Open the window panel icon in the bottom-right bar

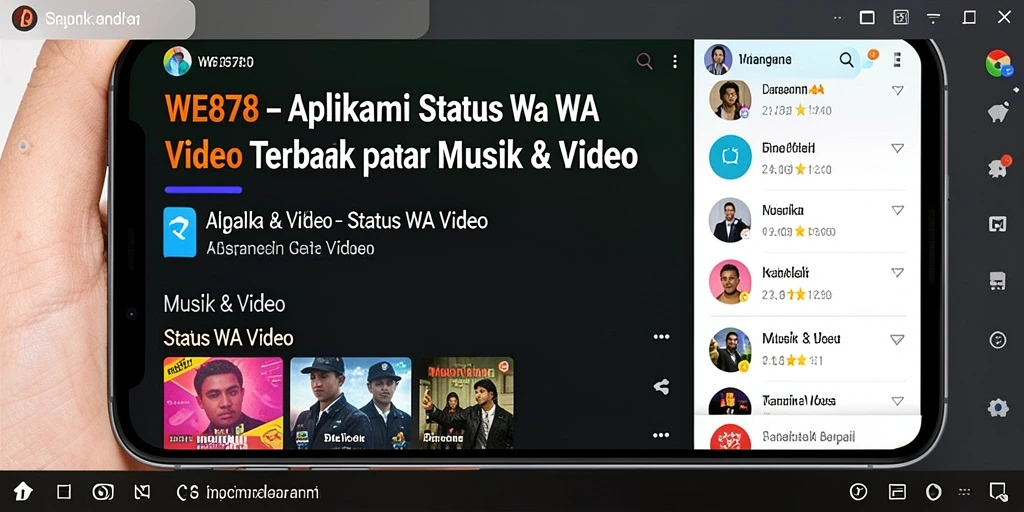(x=897, y=492)
